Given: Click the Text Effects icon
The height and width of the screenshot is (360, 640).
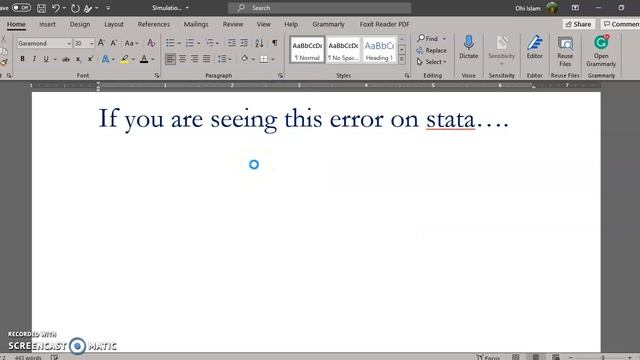Looking at the screenshot, I should (x=105, y=59).
